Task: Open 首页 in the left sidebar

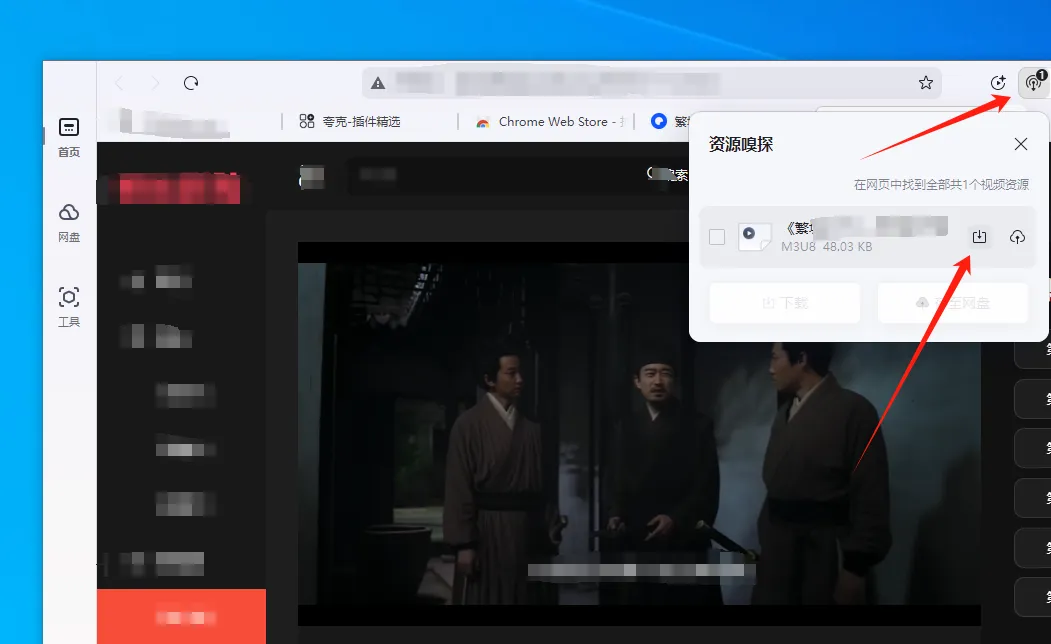Action: tap(69, 137)
